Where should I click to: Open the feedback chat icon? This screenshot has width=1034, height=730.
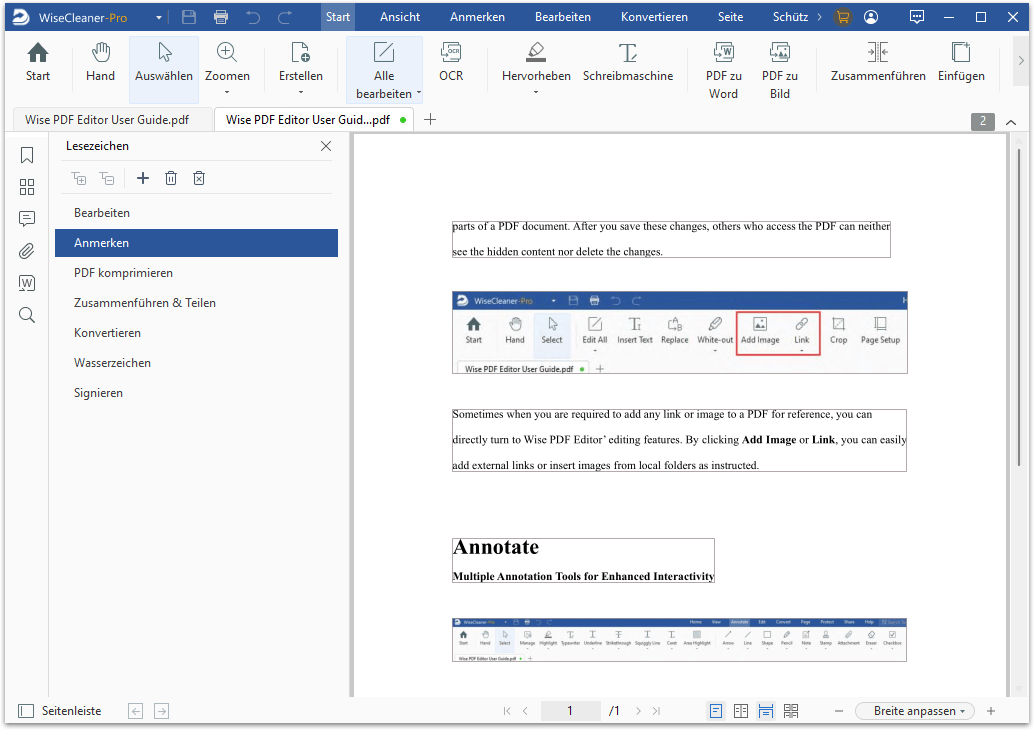917,17
